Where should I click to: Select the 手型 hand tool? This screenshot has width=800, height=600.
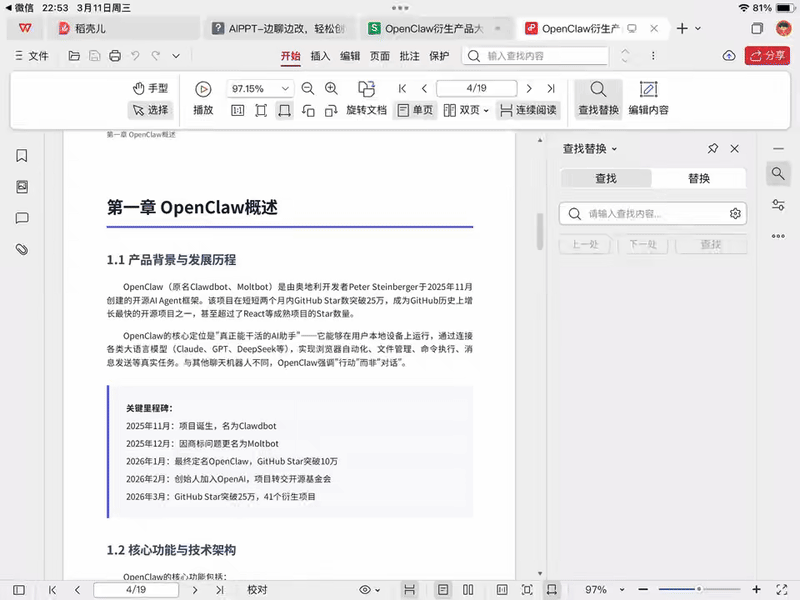tap(151, 88)
